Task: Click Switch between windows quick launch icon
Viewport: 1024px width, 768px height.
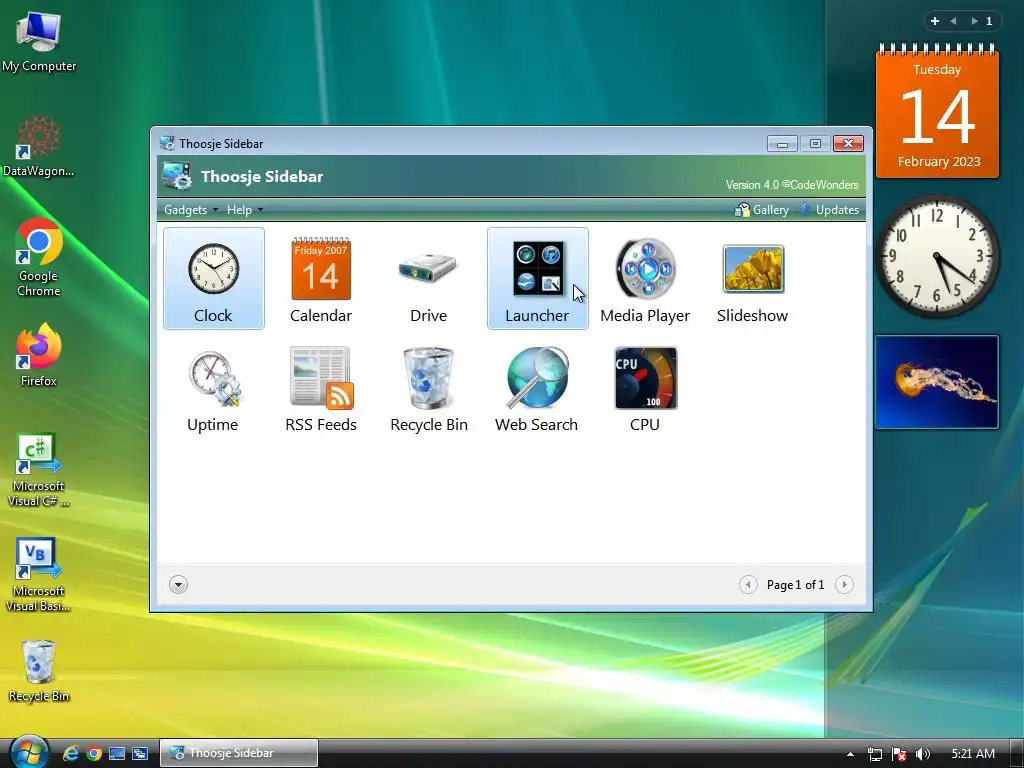Action: (x=140, y=754)
